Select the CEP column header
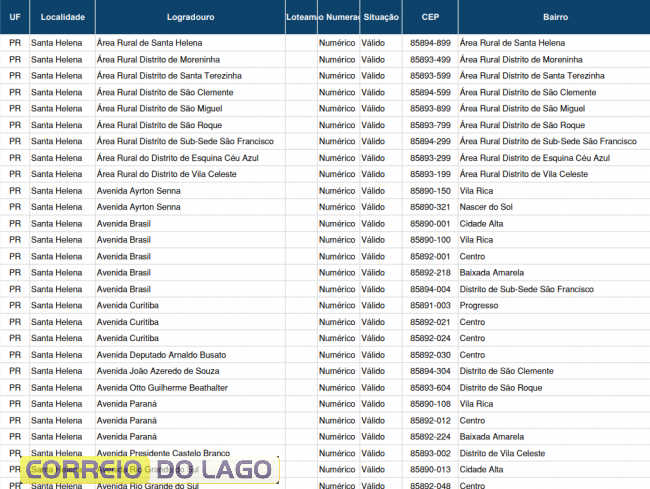This screenshot has width=650, height=489. pyautogui.click(x=430, y=17)
